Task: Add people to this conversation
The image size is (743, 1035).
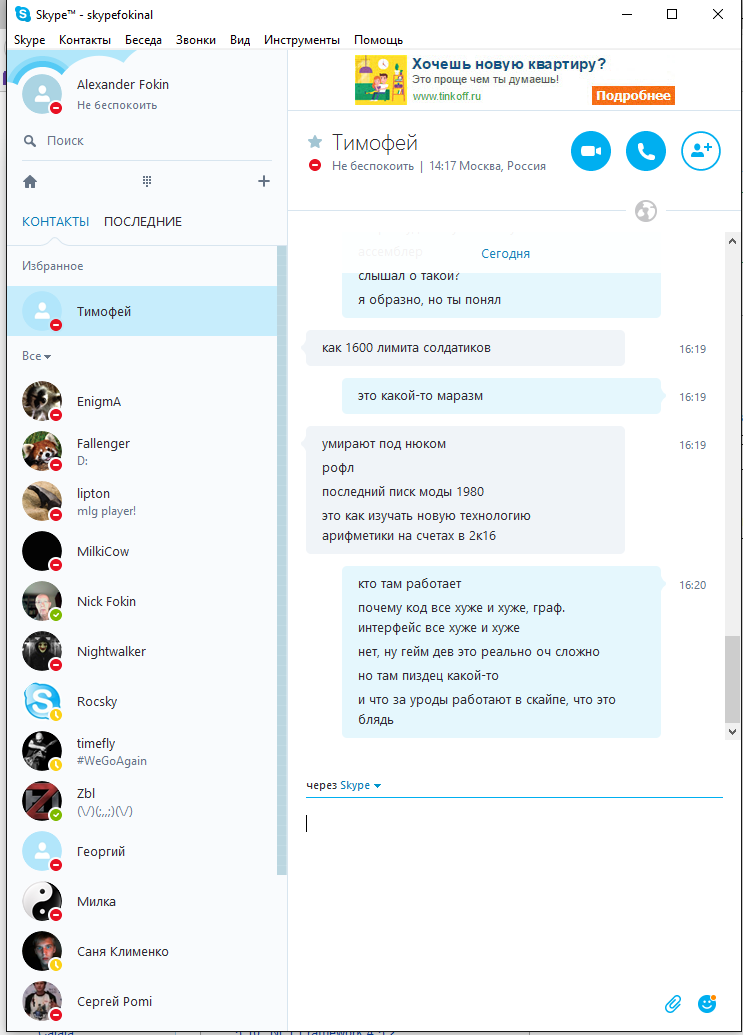Action: pyautogui.click(x=700, y=151)
